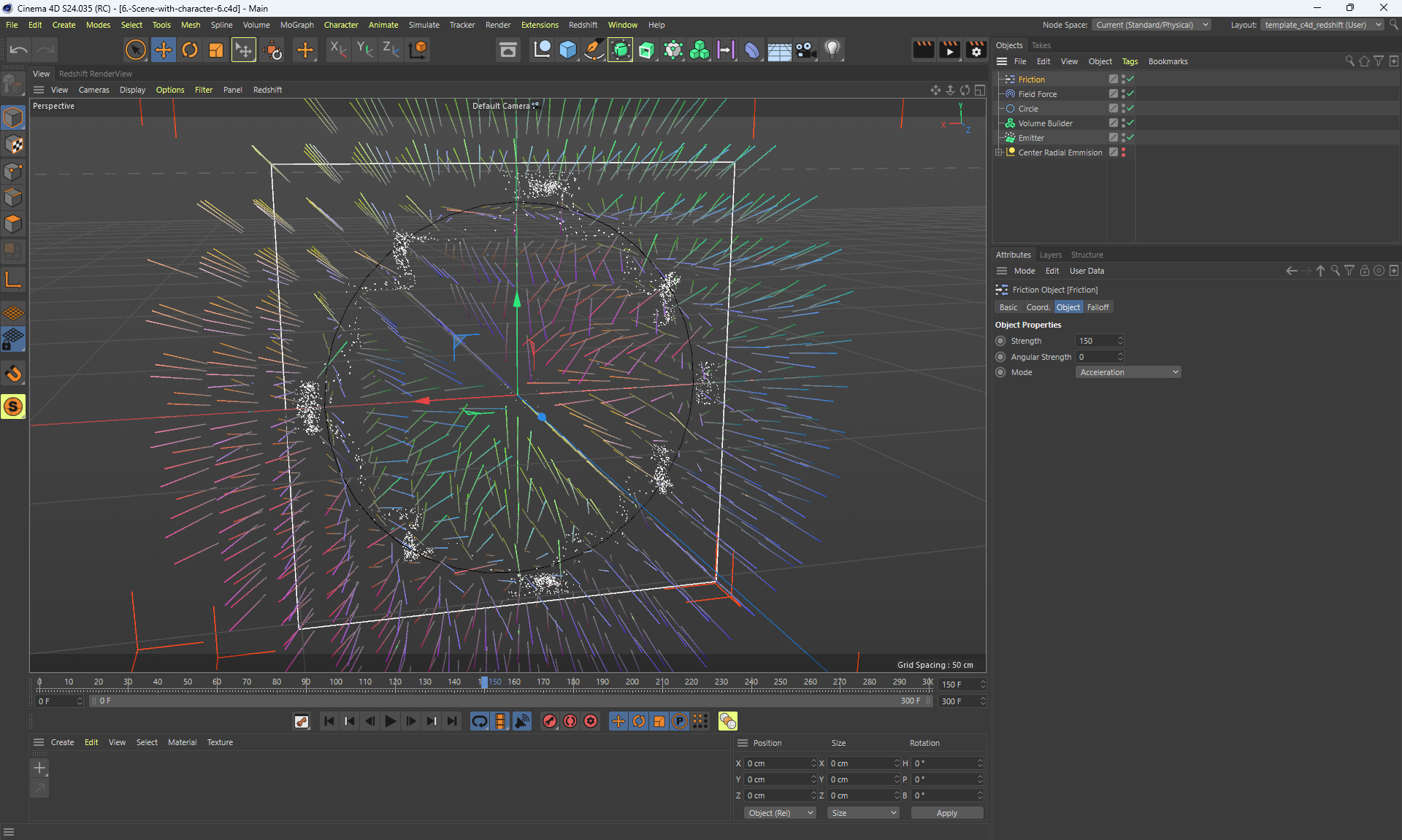Click the Apply button
This screenshot has height=840, width=1402.
point(946,813)
